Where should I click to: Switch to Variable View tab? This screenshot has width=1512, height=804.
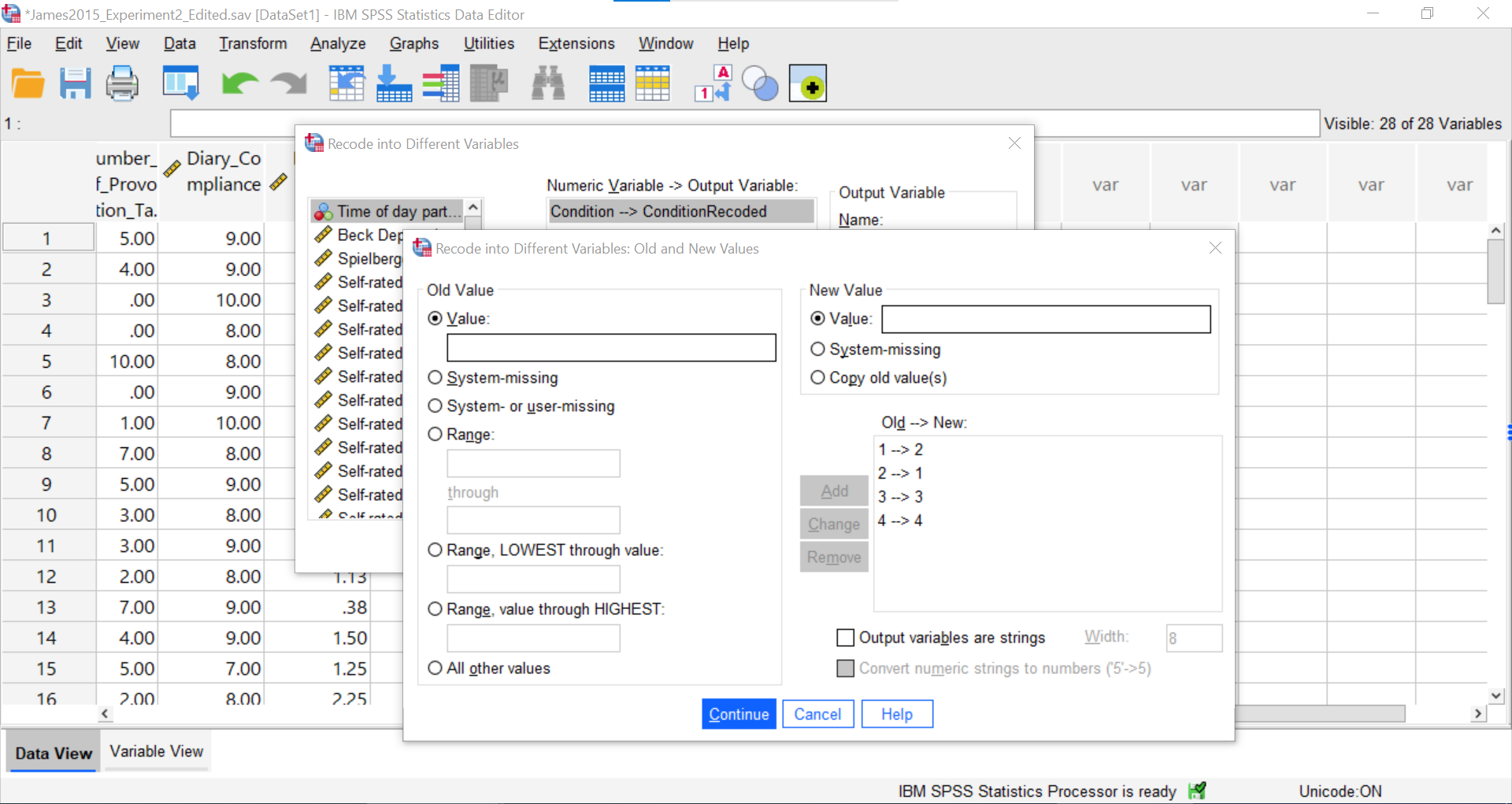[x=157, y=751]
